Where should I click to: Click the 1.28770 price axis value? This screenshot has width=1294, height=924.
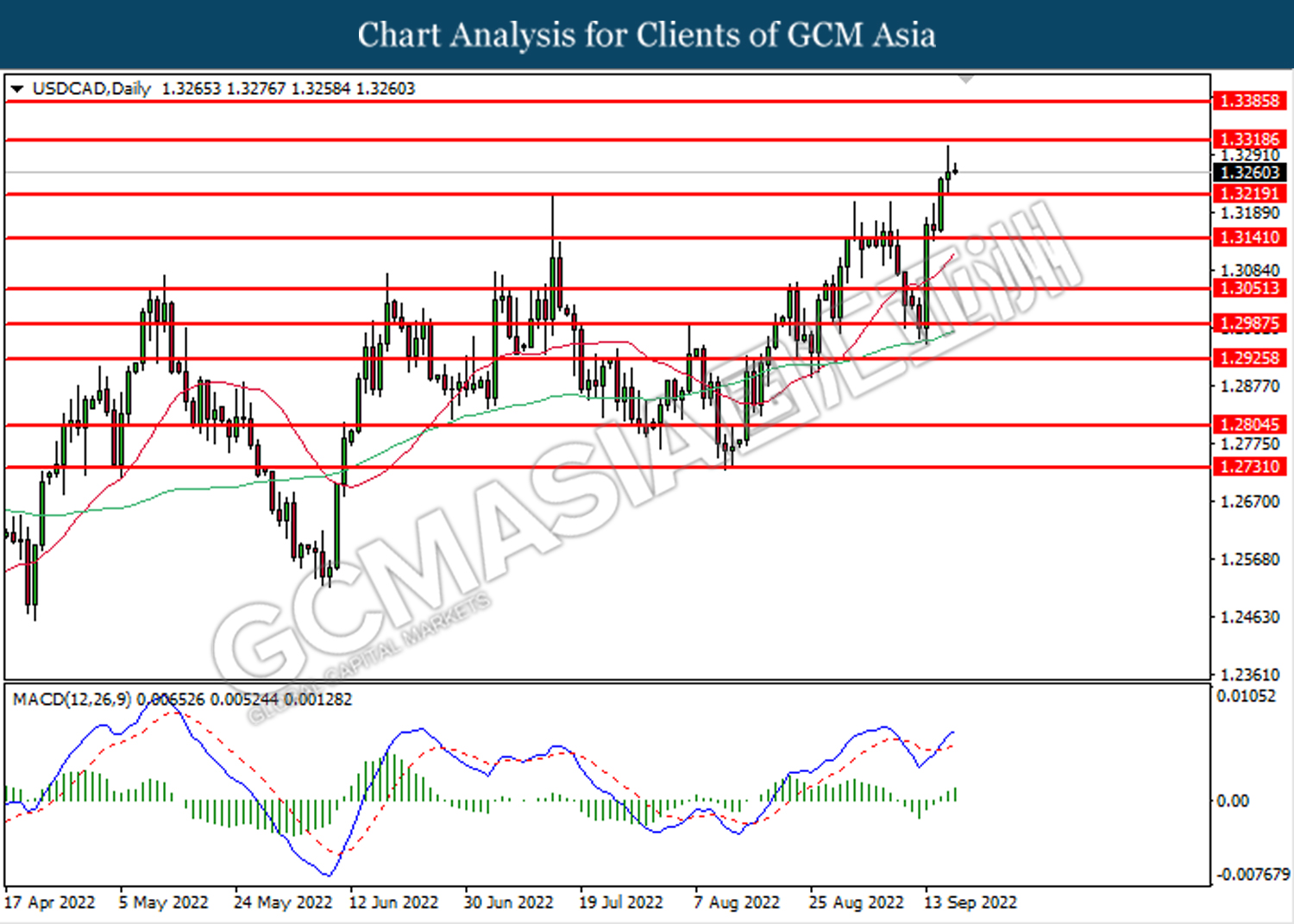click(x=1250, y=387)
